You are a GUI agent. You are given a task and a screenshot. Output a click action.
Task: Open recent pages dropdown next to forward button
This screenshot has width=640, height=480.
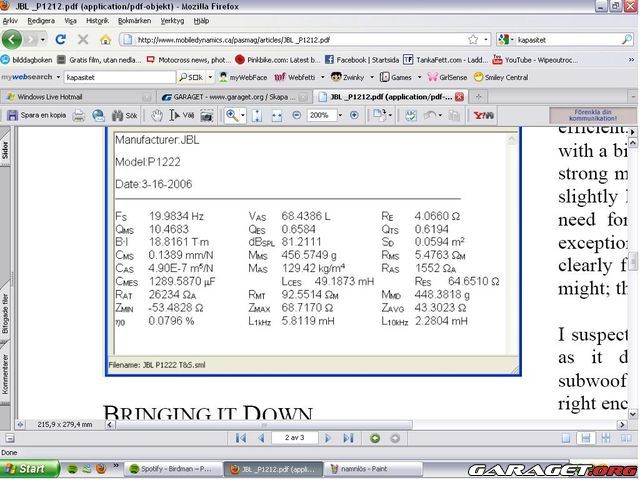(42, 40)
